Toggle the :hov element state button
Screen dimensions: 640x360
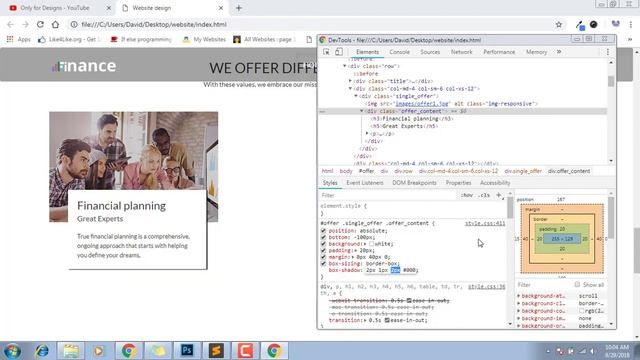pos(467,195)
